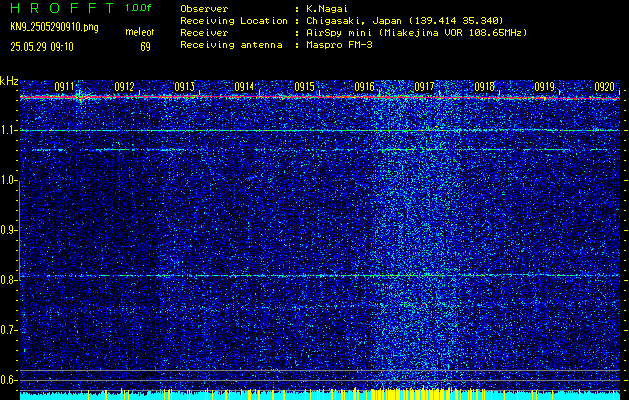Click the 0912 time marker
629x400 pixels.
coord(124,87)
